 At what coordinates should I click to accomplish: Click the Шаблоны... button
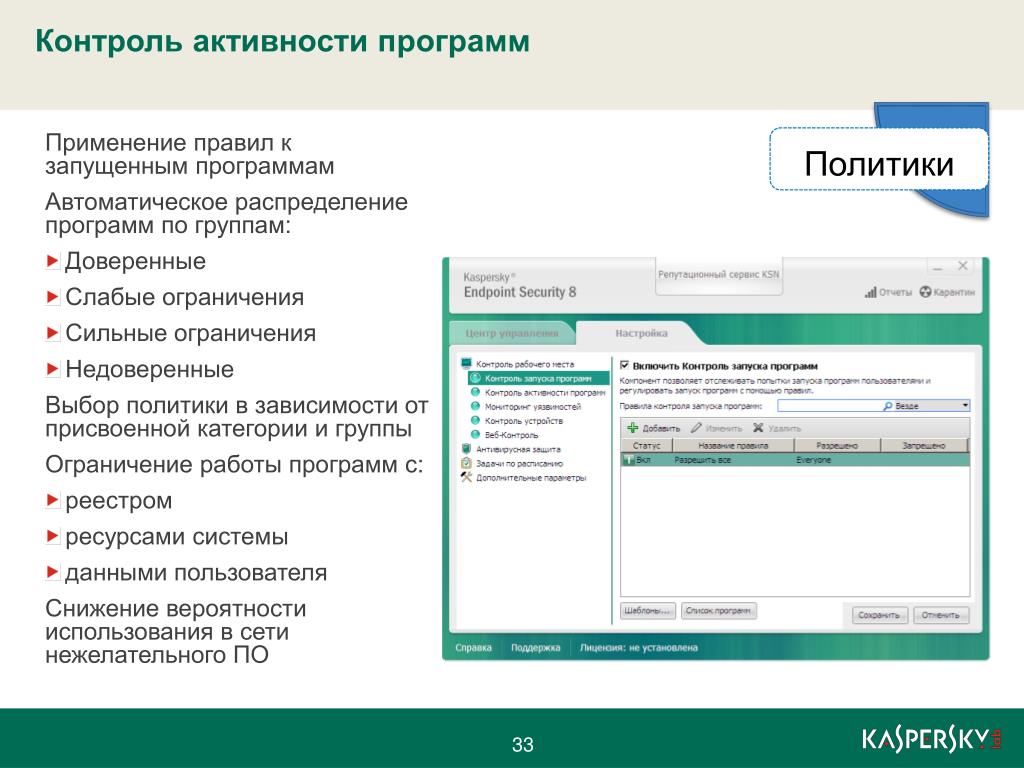click(x=647, y=611)
